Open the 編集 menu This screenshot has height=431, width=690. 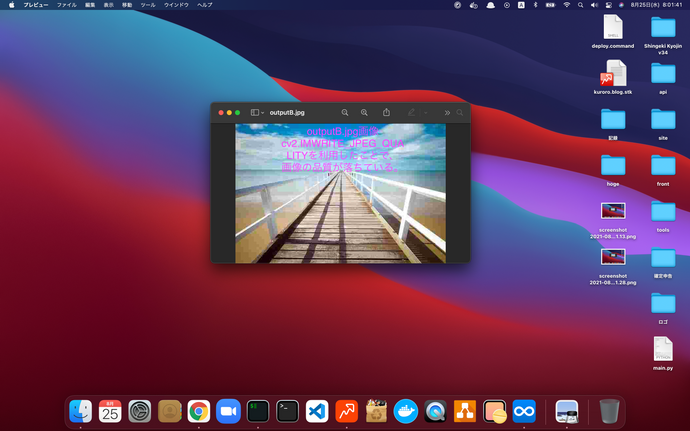point(90,5)
